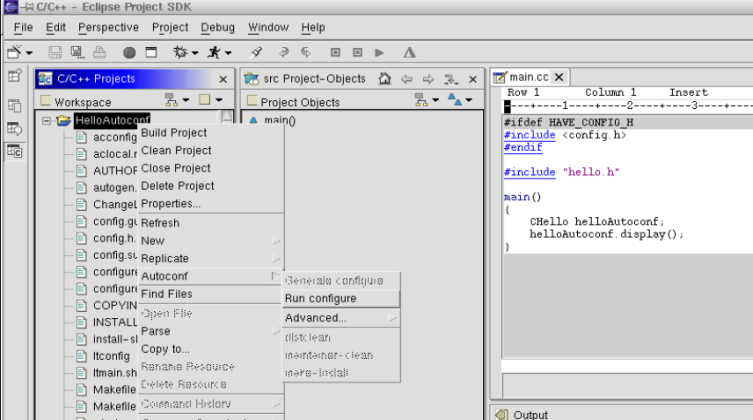753x420 pixels.
Task: Select Run configure from Autoconf submenu
Action: [x=320, y=298]
